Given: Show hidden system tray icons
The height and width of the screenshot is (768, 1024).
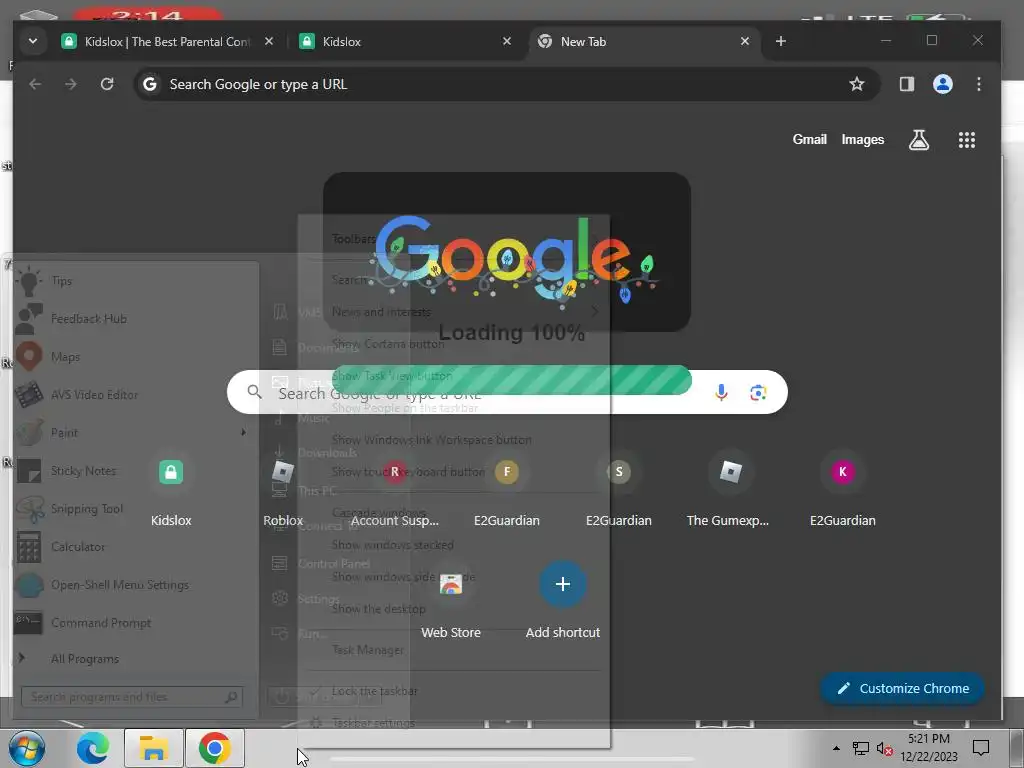Looking at the screenshot, I should [836, 748].
